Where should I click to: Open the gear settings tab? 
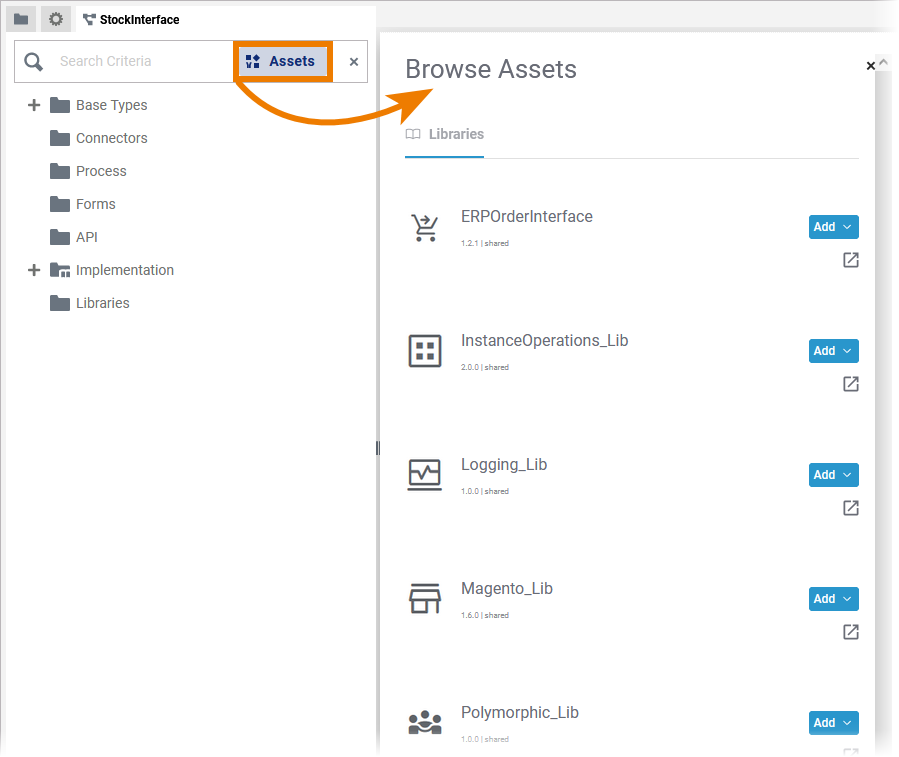point(56,19)
